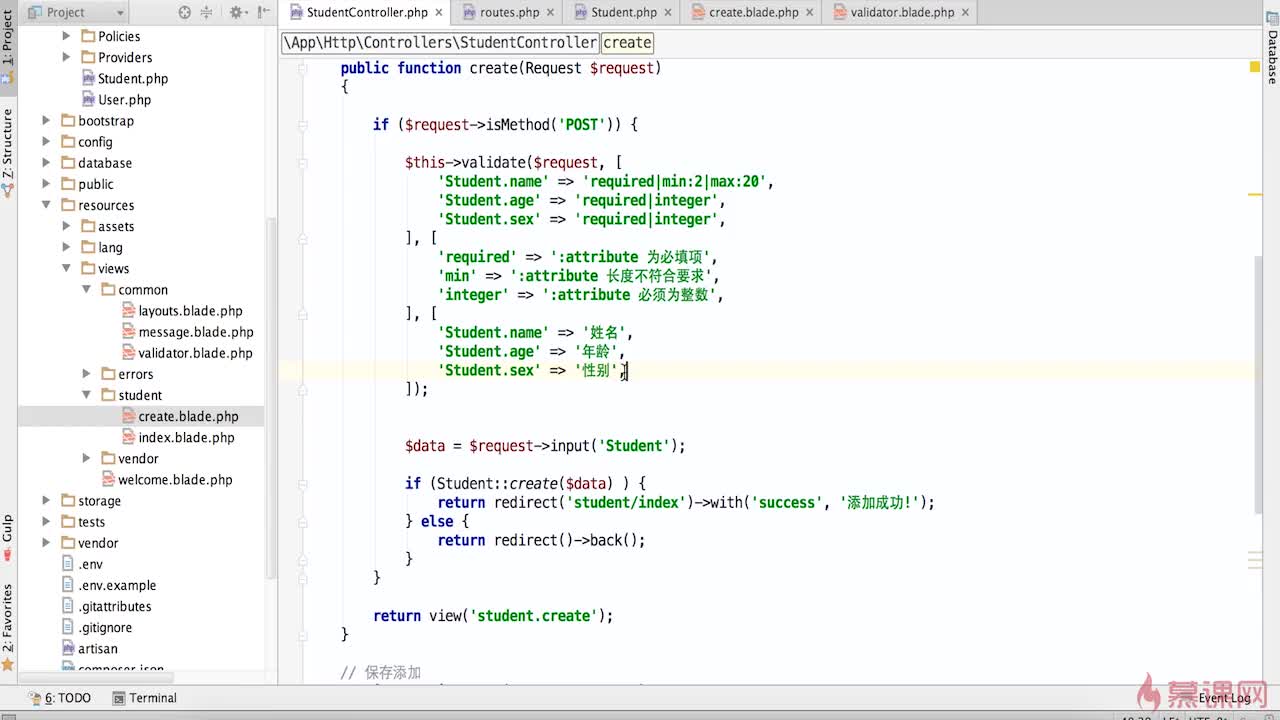Image resolution: width=1280 pixels, height=720 pixels.
Task: Toggle the Gulp tool window button
Action: tap(8, 537)
